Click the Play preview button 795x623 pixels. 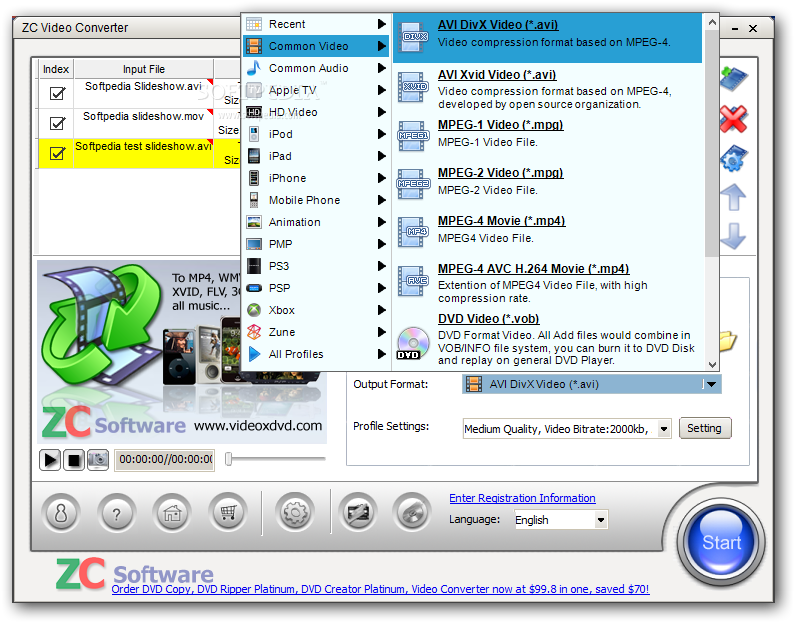click(x=50, y=460)
